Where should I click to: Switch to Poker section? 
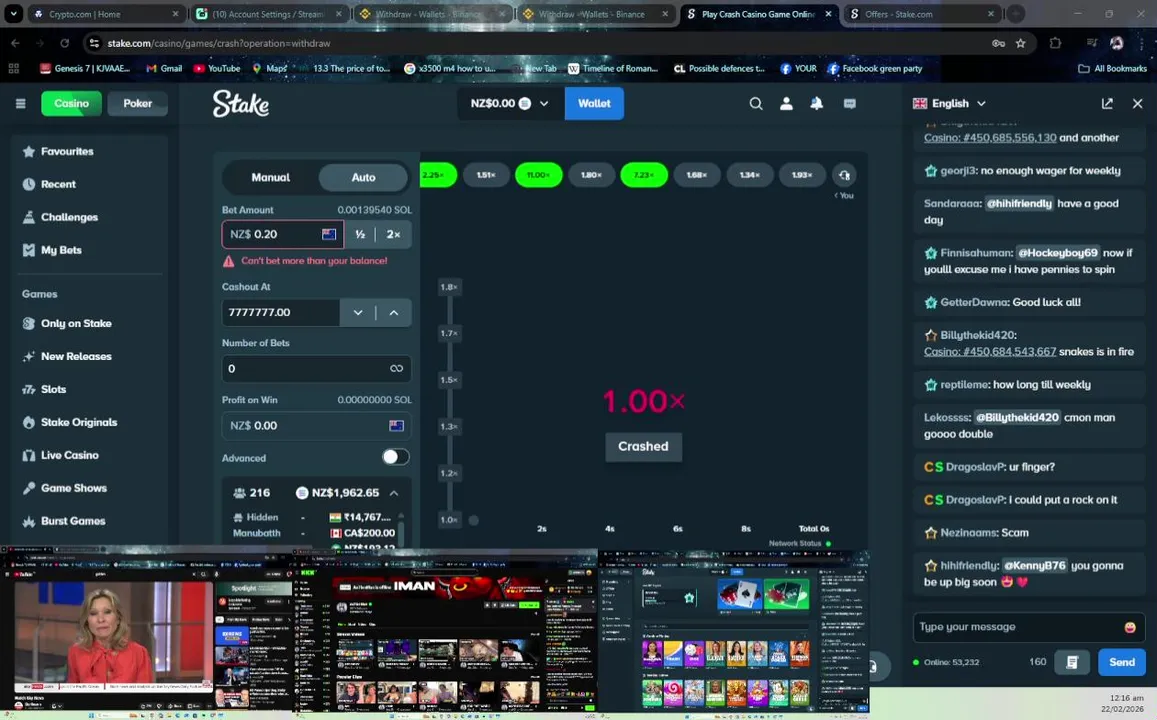(137, 103)
